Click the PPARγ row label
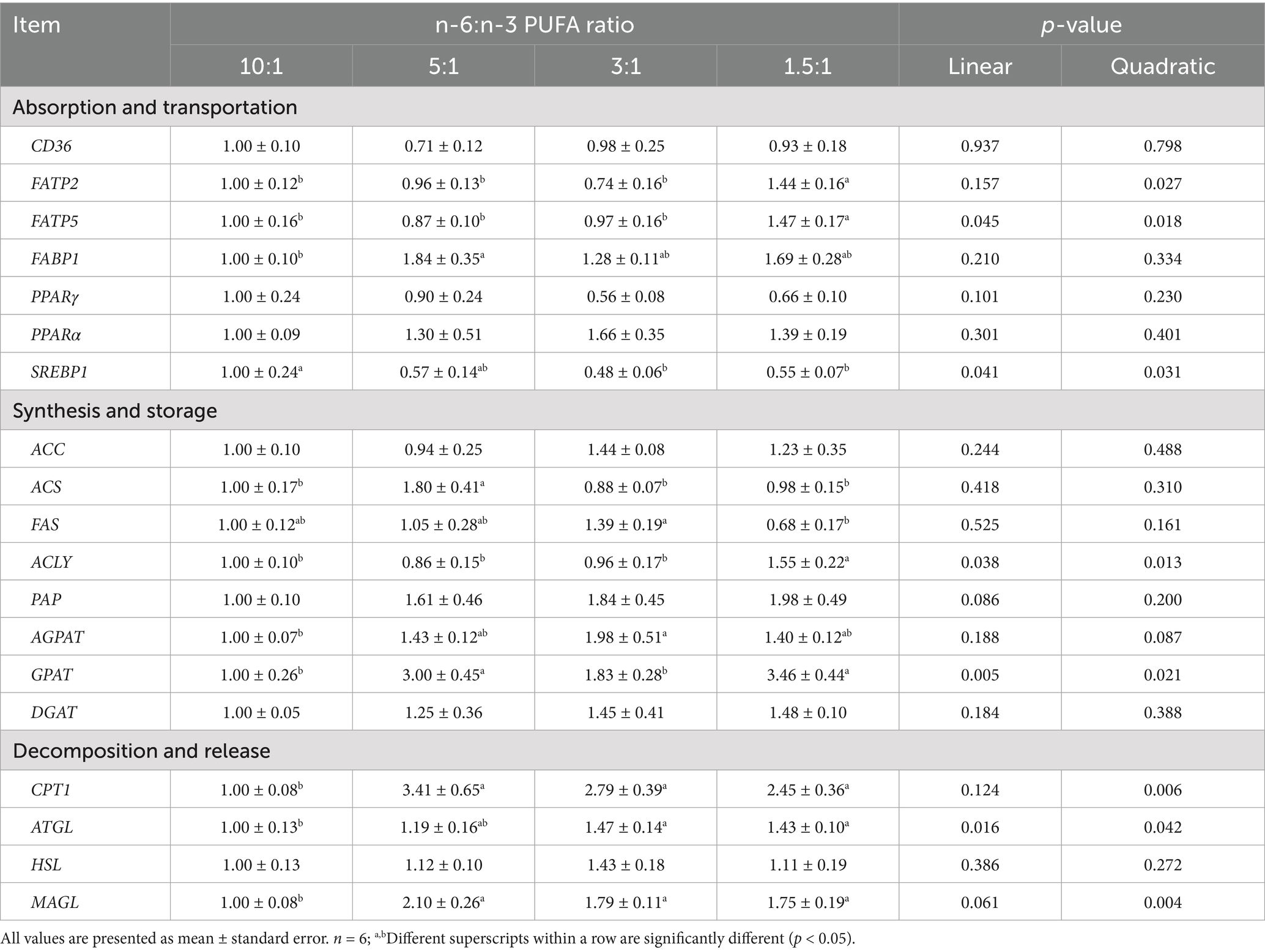 [x=56, y=297]
